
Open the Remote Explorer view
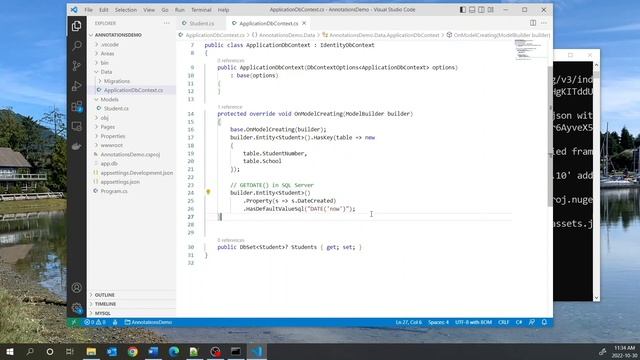point(76,126)
